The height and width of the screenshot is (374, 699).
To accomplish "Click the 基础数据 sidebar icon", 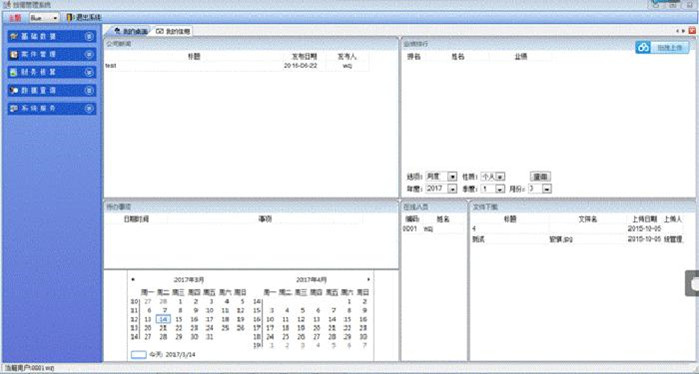I will click(x=14, y=37).
